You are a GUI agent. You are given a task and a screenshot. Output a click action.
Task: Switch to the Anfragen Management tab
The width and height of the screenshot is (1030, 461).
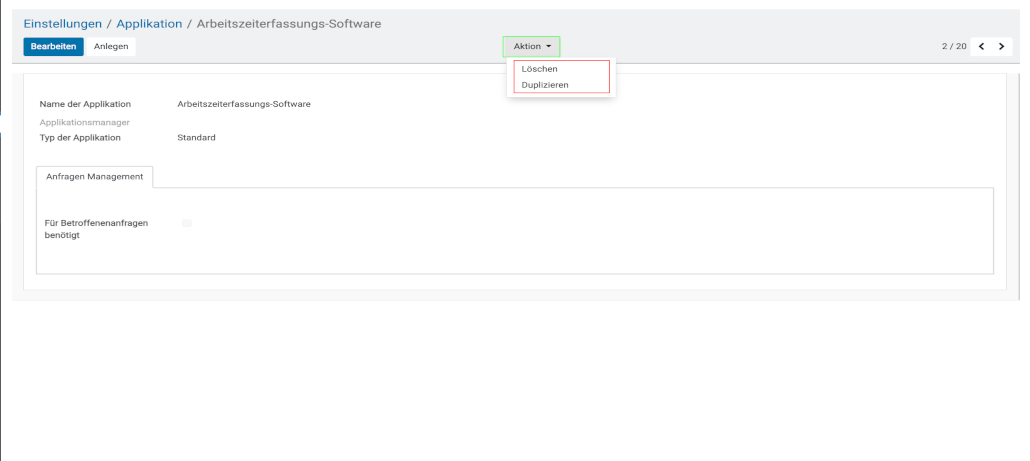pyautogui.click(x=94, y=176)
